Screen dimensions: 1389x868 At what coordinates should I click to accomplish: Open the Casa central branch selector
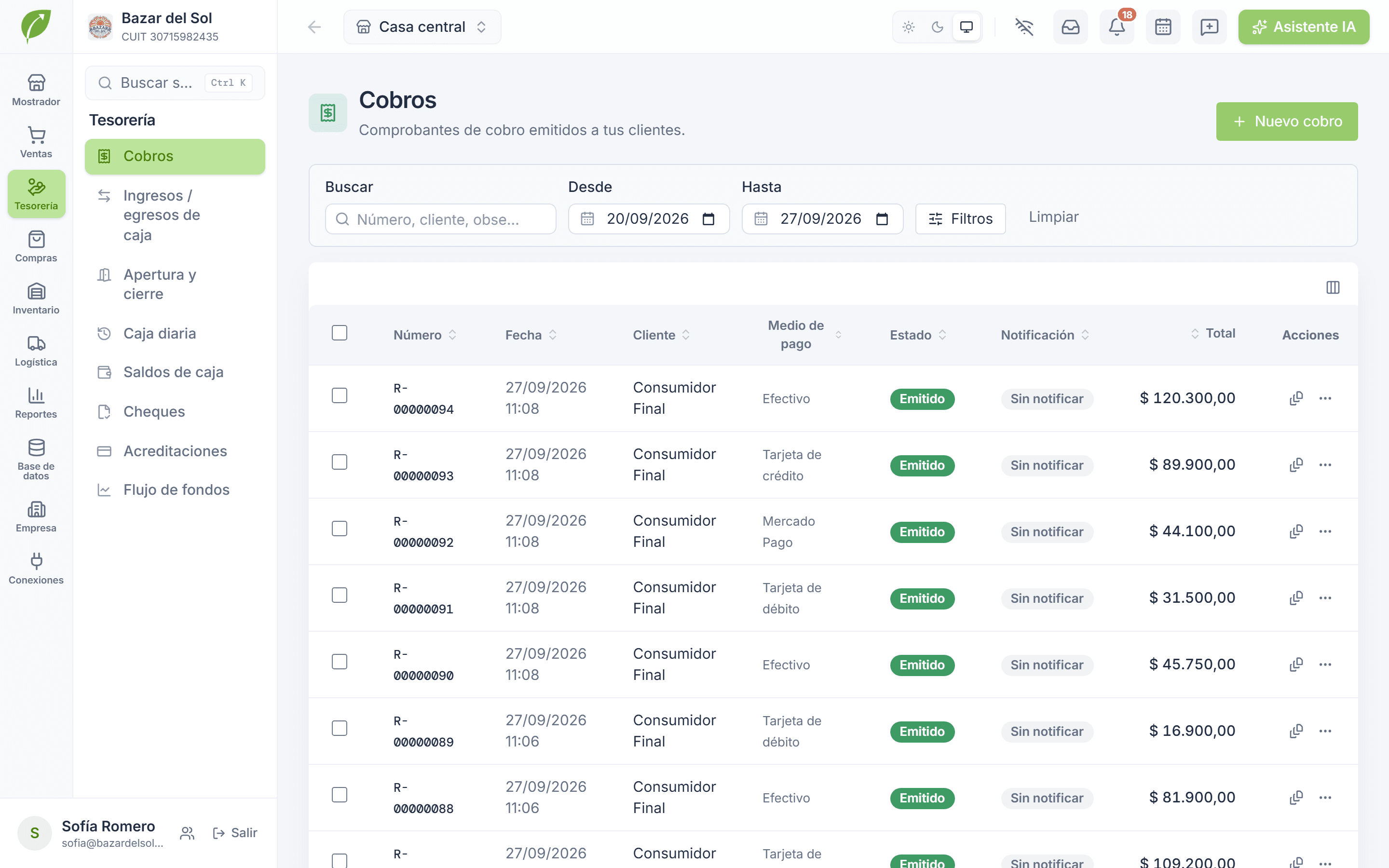pos(422,27)
